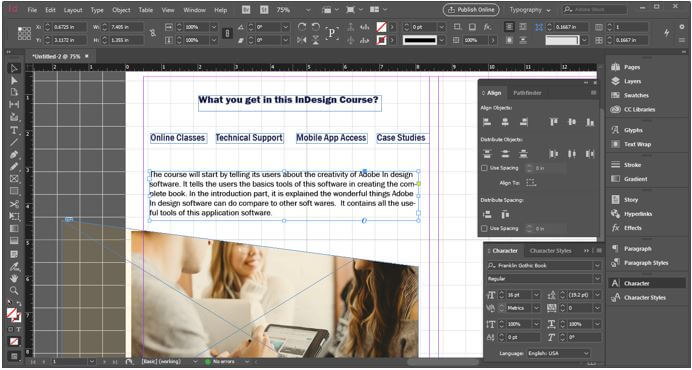
Task: Select the Eyedropper tool
Action: coord(14,267)
